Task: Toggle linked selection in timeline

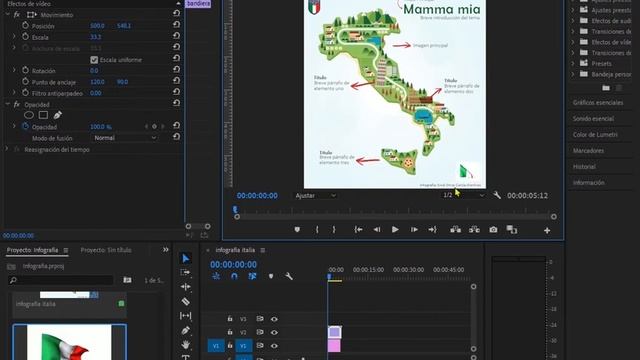Action: click(252, 276)
